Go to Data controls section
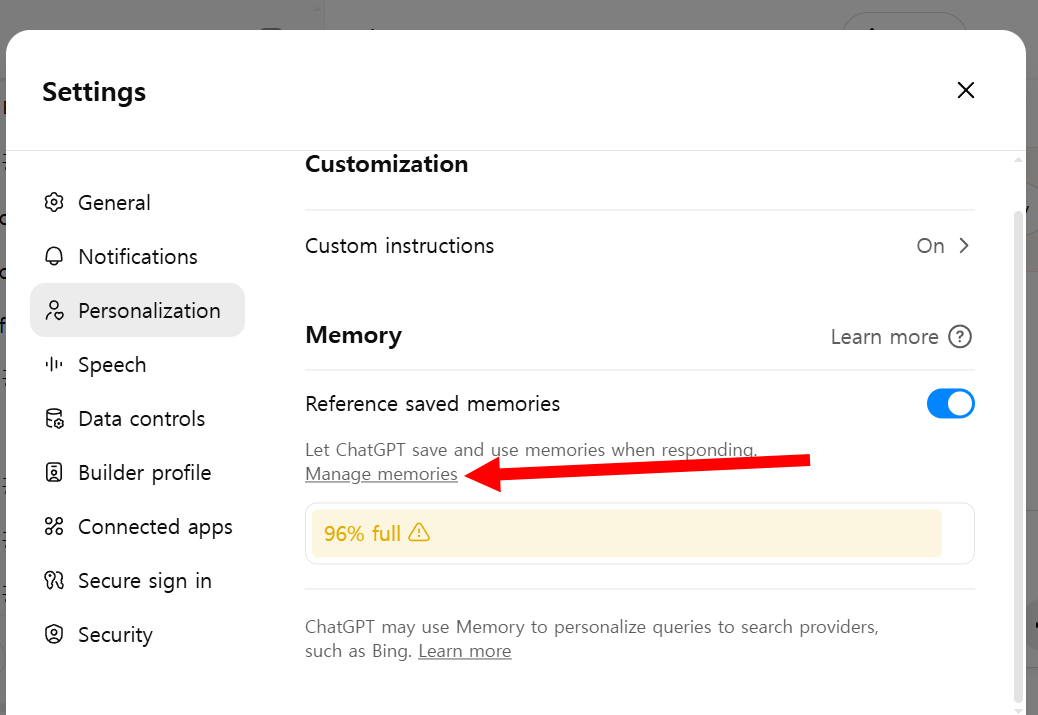The image size is (1038, 715). (x=138, y=418)
